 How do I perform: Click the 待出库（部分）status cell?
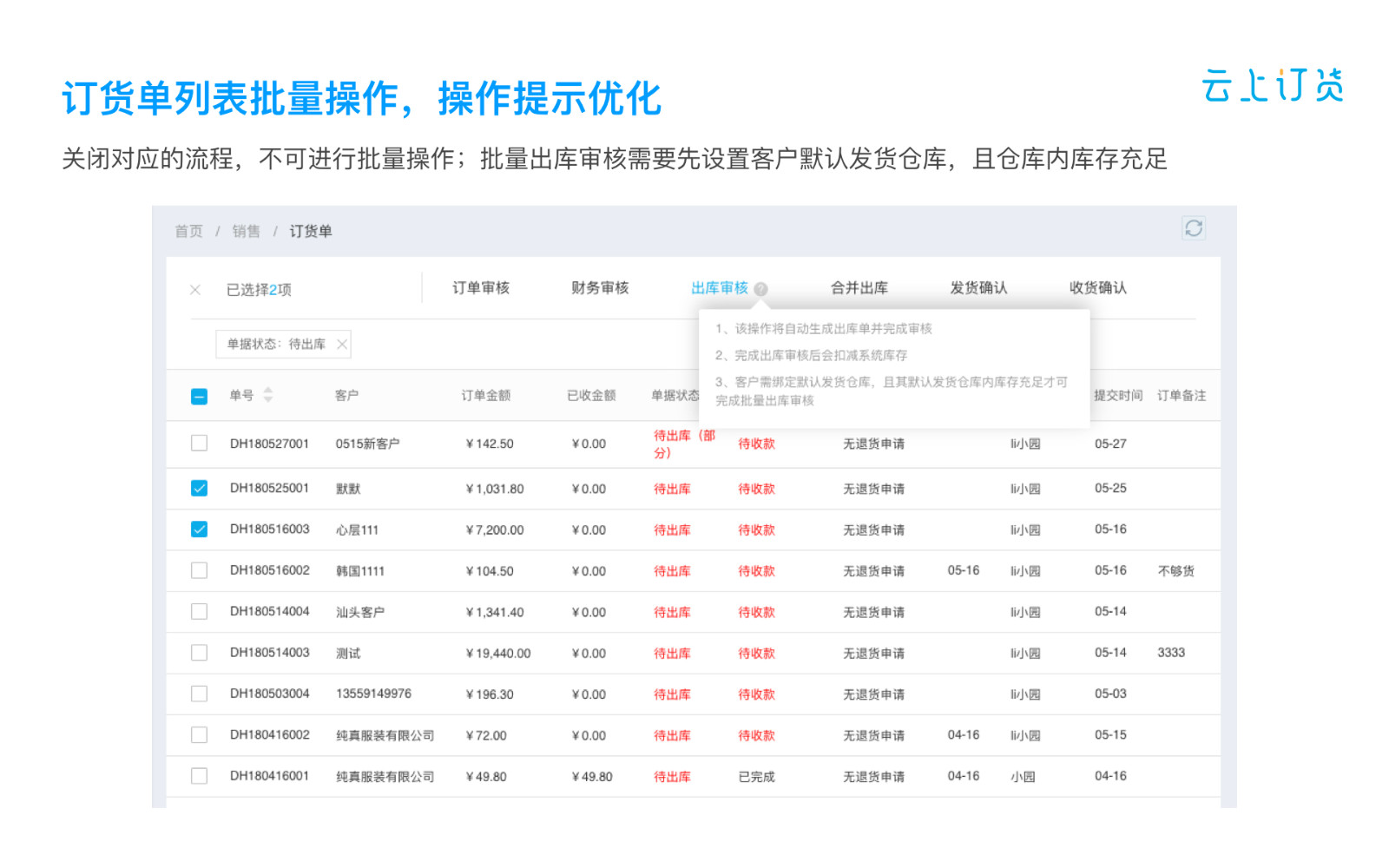[x=685, y=444]
